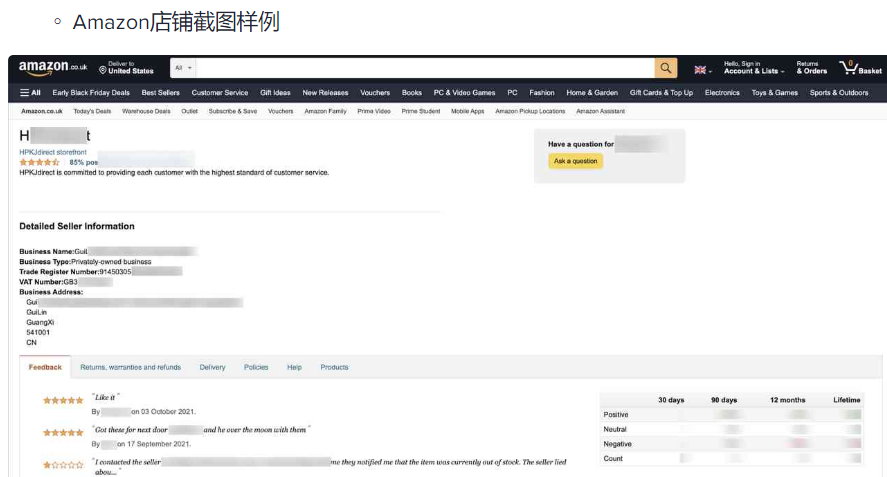Open the Best Sellers navigation item
The width and height of the screenshot is (887, 477).
point(161,93)
